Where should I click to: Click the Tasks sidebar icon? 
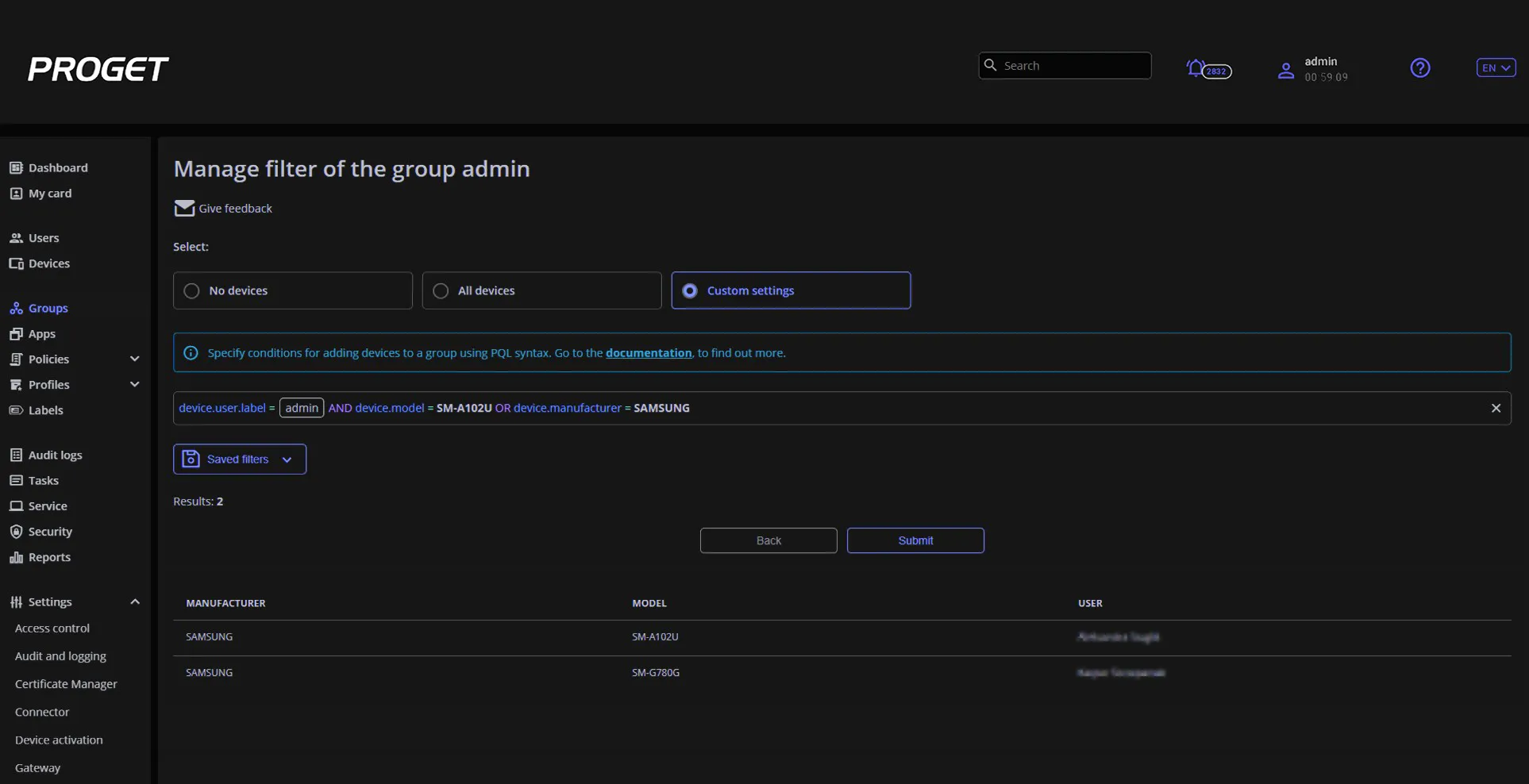point(16,480)
